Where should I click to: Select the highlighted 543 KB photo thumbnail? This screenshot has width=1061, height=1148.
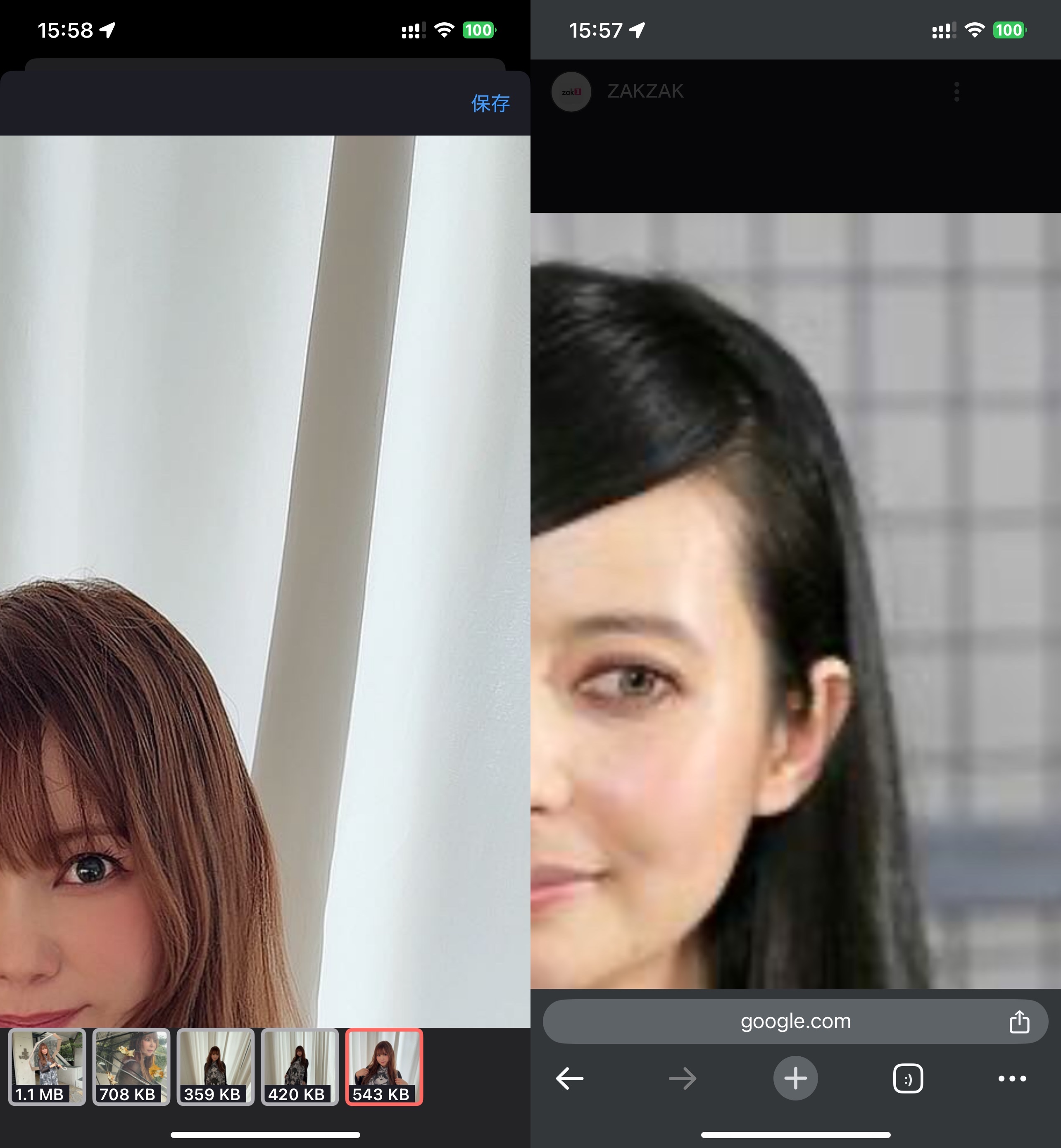click(384, 1067)
